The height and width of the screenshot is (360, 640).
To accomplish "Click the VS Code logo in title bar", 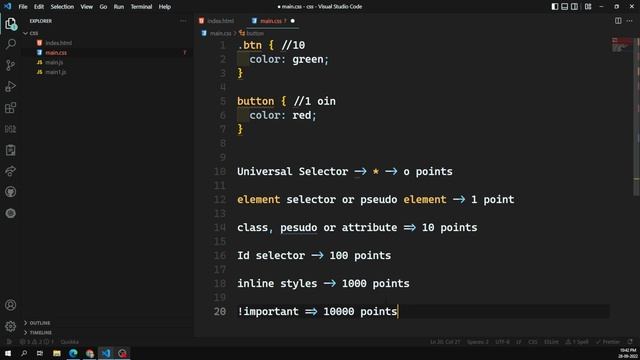I will click(7, 7).
